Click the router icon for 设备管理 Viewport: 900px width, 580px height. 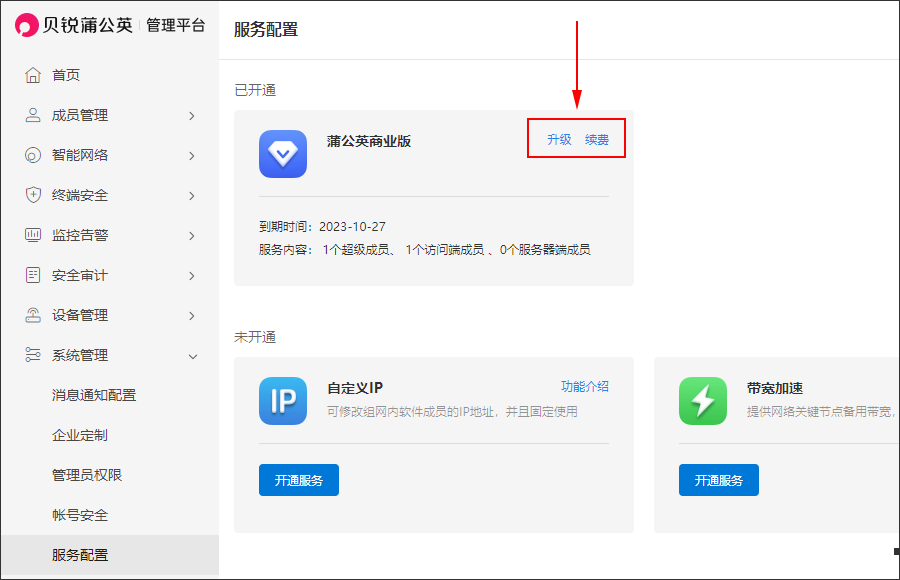click(x=33, y=315)
